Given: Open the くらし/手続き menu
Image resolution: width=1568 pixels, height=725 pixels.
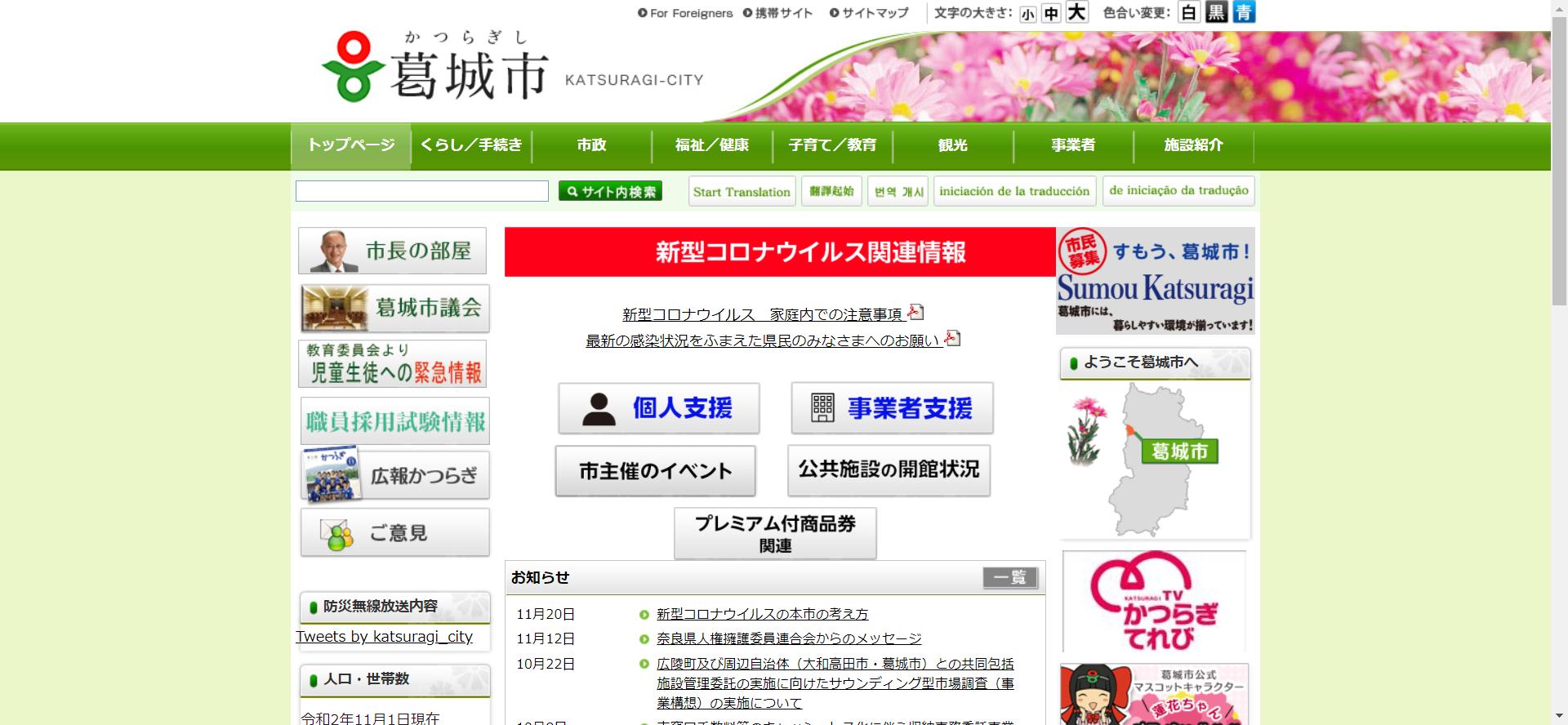Looking at the screenshot, I should tap(471, 145).
